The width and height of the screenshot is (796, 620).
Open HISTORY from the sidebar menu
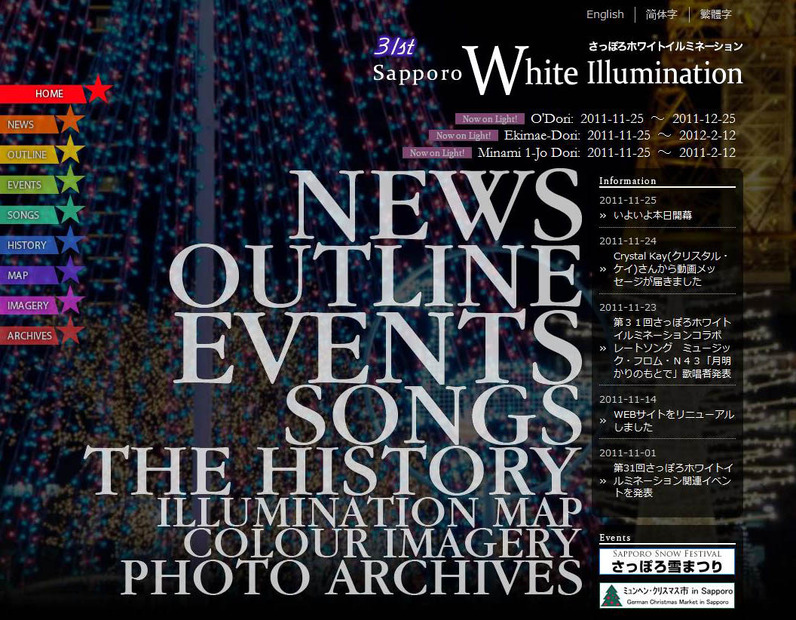[29, 245]
